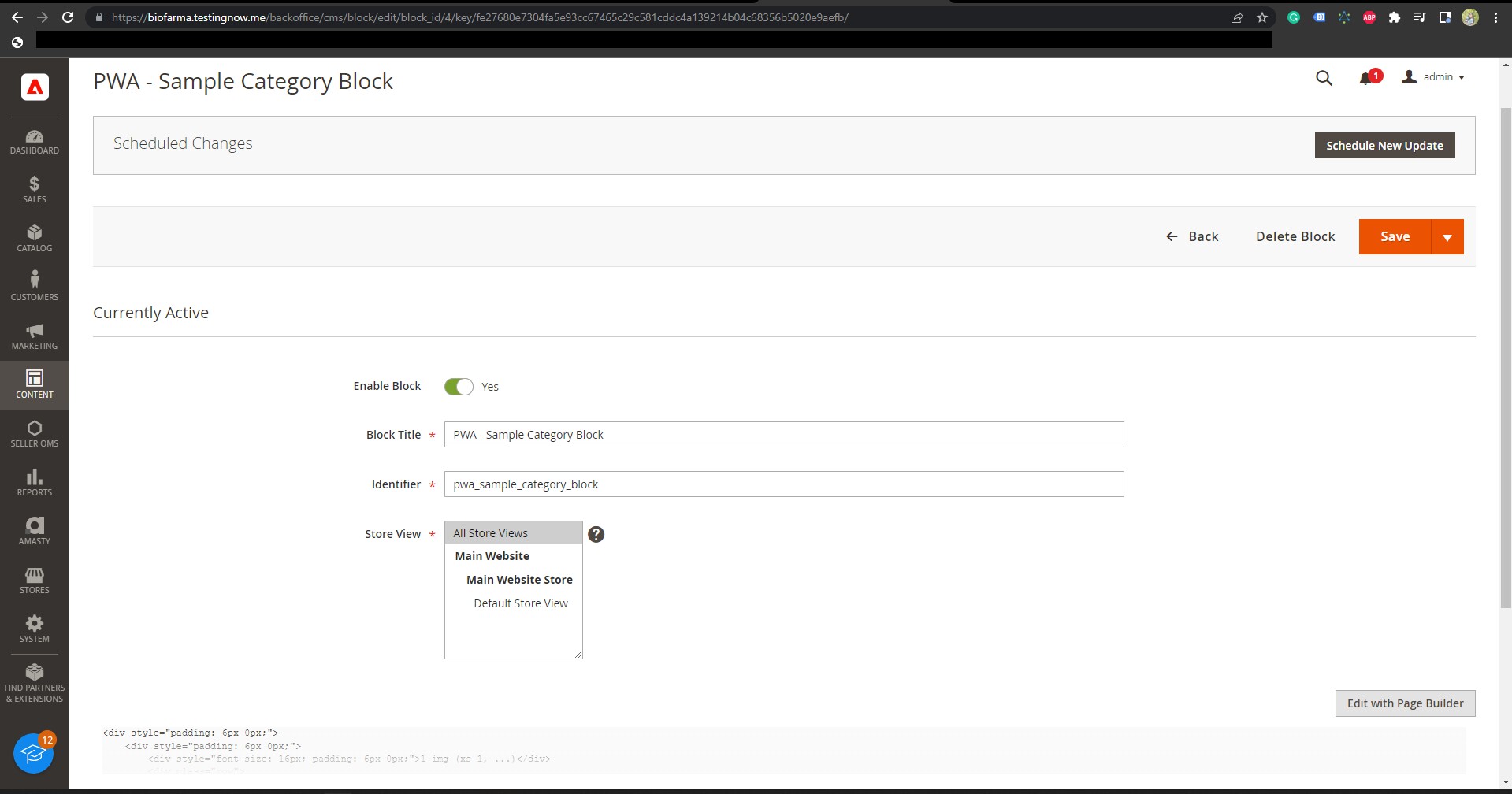Go back using browser back arrow
This screenshot has height=794, width=1512.
click(17, 17)
